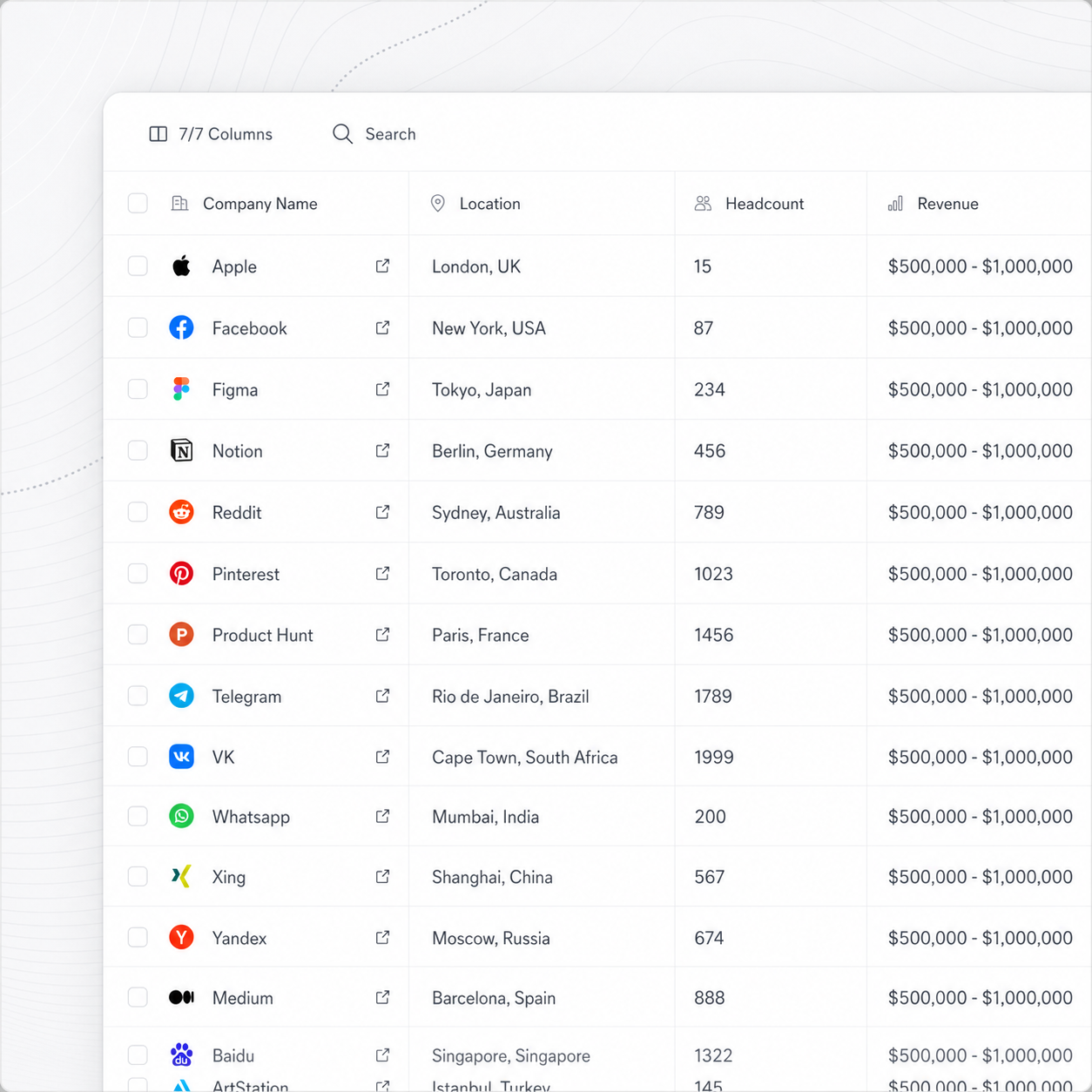Screen dimensions: 1092x1092
Task: Select the 'Berlin, Germany' location cell
Action: [492, 451]
